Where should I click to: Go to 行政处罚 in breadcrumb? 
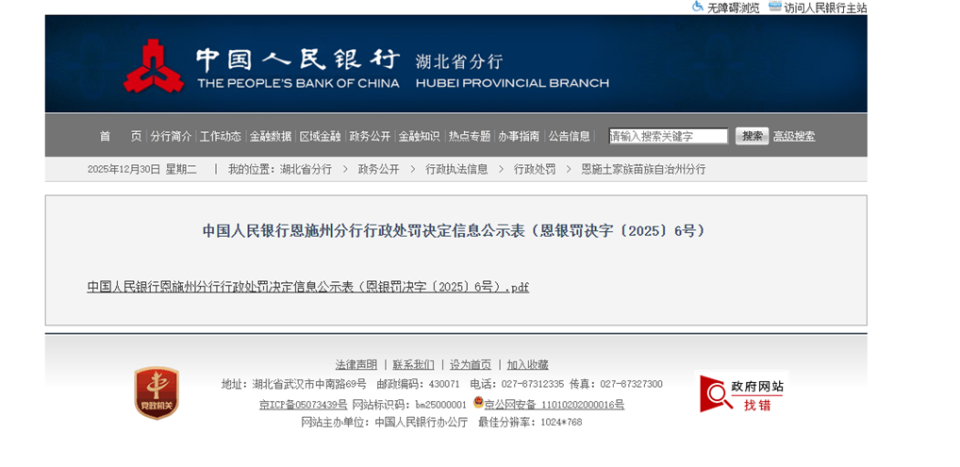pos(534,170)
